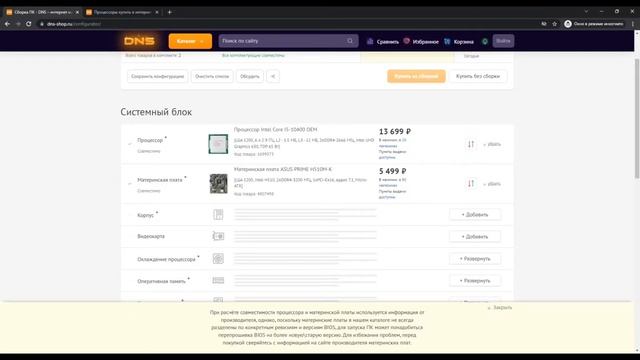
Task: Click the Системный блок heading
Action: point(156,112)
